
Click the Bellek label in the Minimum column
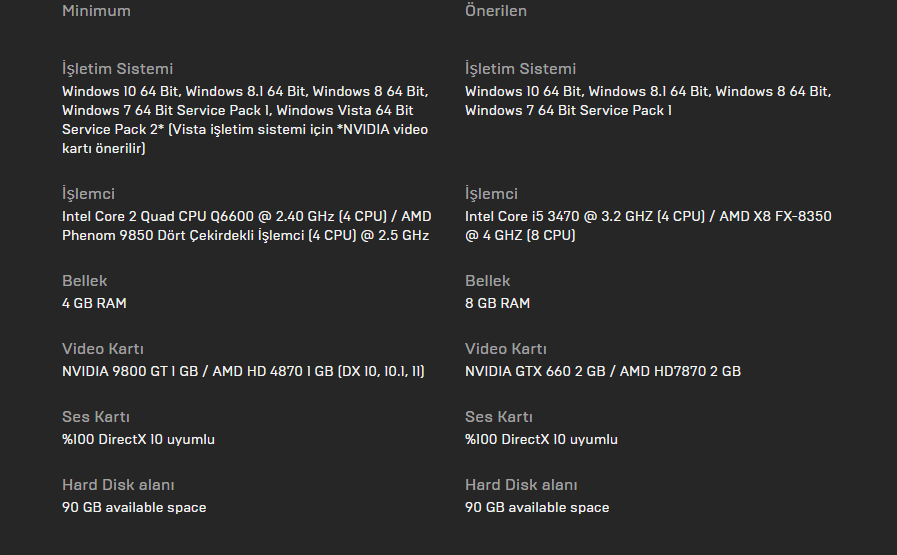click(x=84, y=281)
